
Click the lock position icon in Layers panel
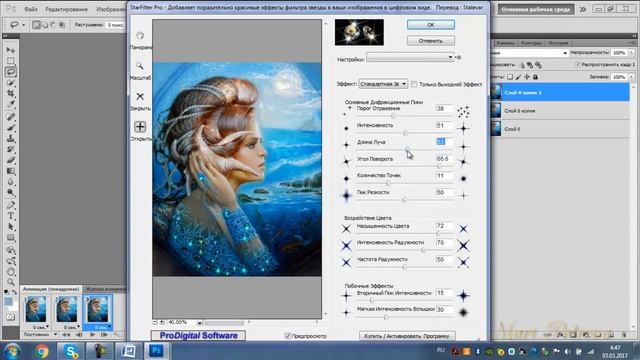(527, 77)
